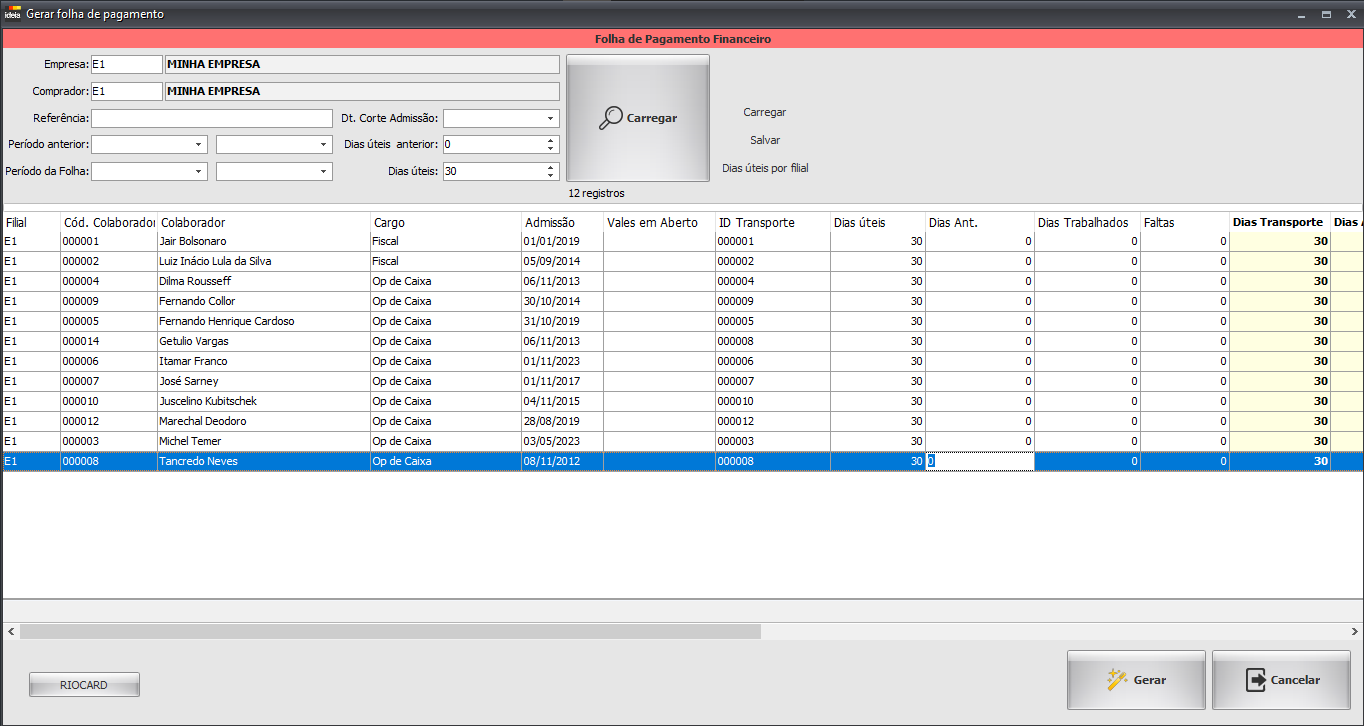Click the Carregar magnifier button
Screen dimensions: 1364x726
click(x=638, y=118)
